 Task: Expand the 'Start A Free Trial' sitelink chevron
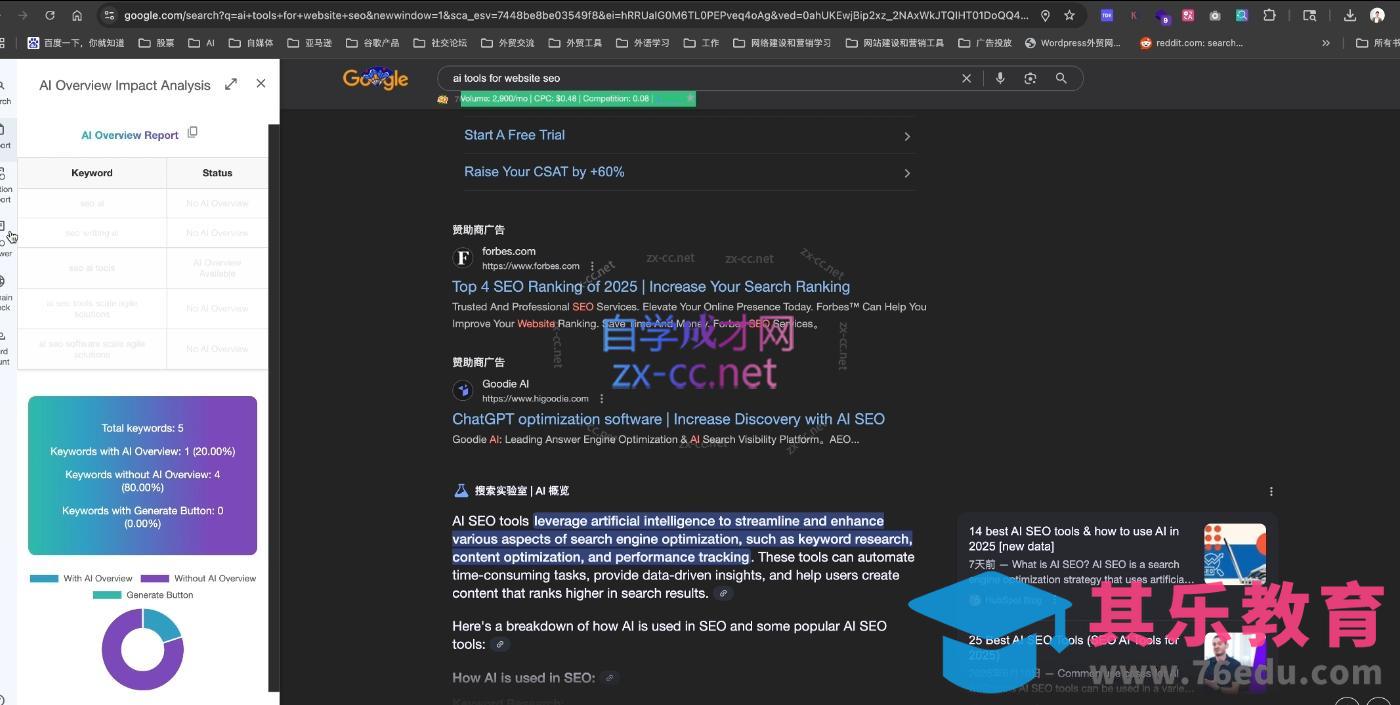point(906,136)
